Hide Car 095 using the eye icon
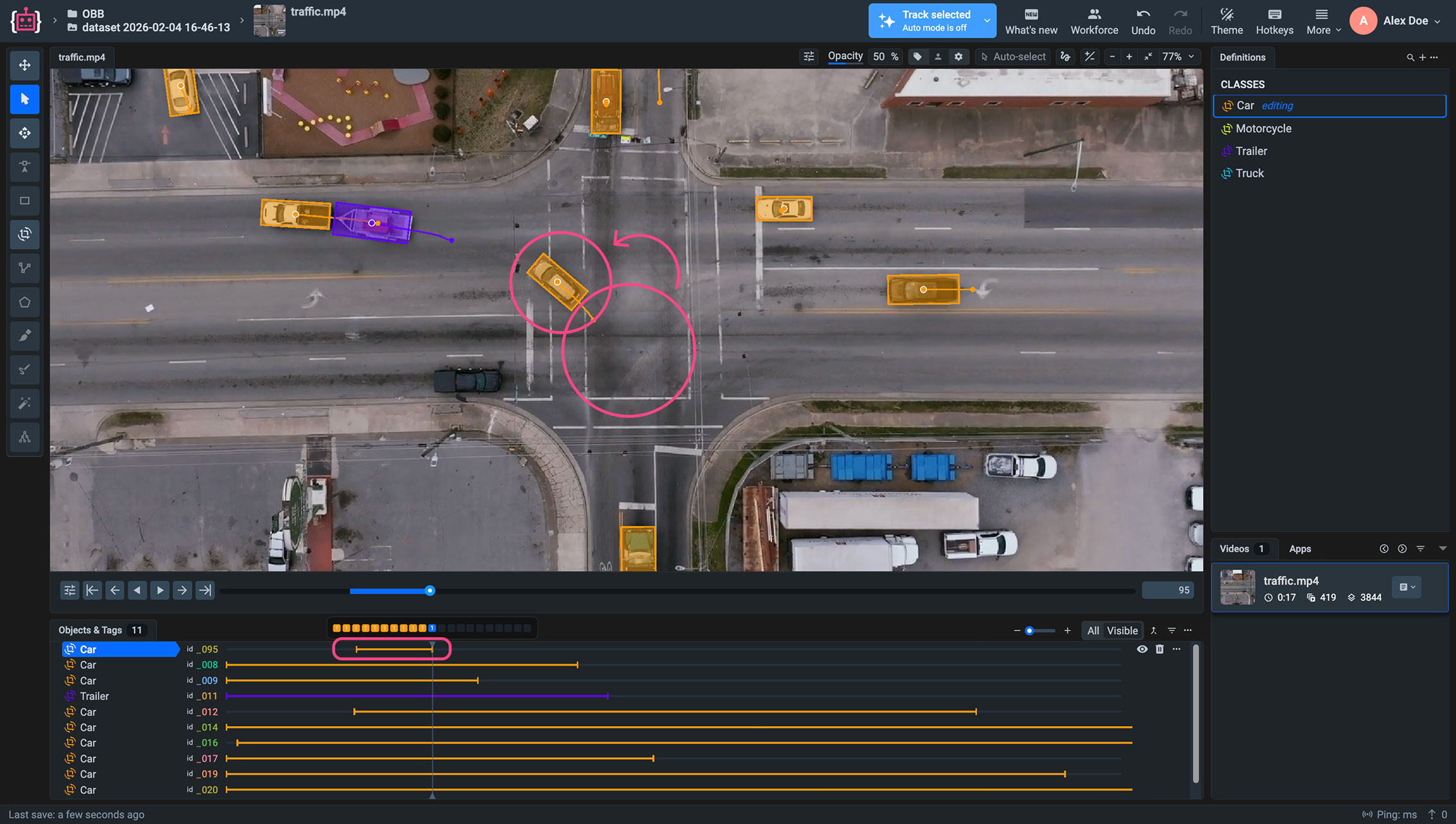 pos(1142,649)
